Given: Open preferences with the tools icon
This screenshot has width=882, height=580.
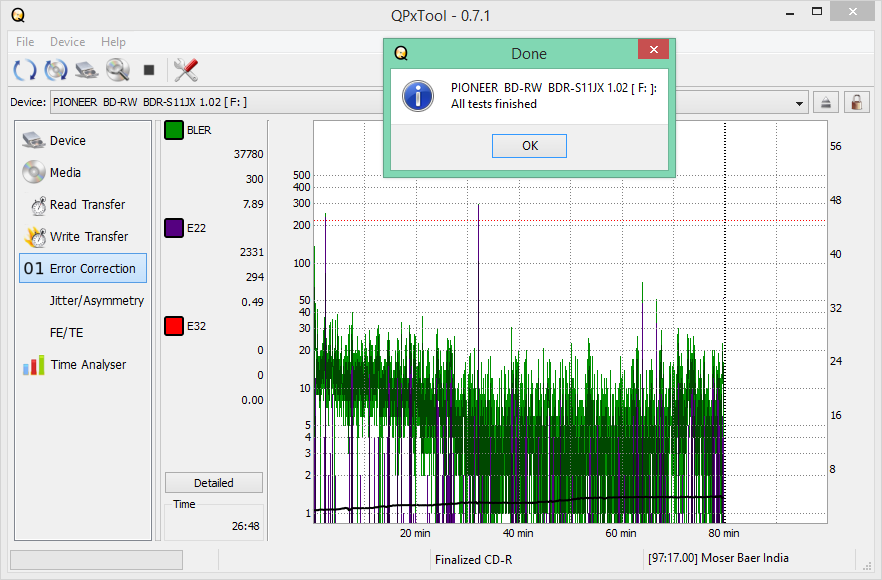Looking at the screenshot, I should pos(186,70).
